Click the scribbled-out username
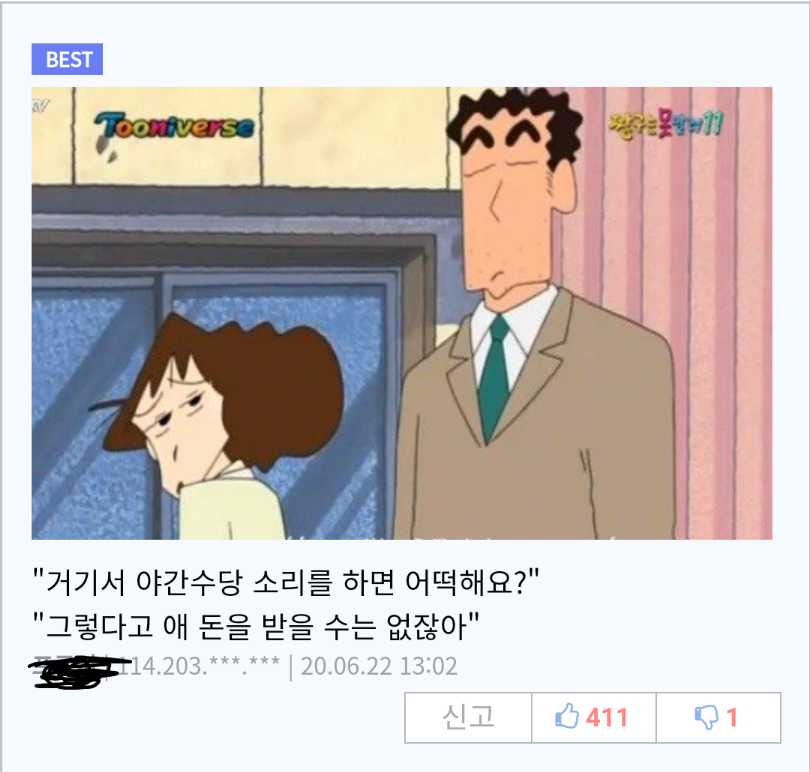This screenshot has width=810, height=772. tap(72, 671)
